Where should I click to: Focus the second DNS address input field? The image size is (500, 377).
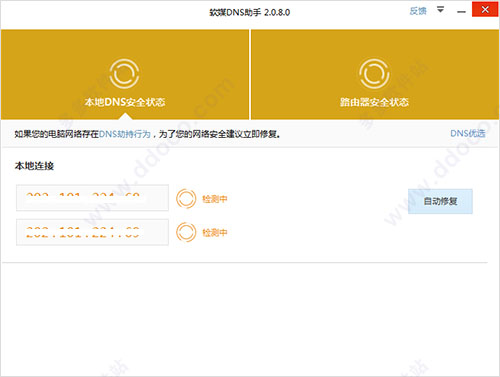coord(92,232)
